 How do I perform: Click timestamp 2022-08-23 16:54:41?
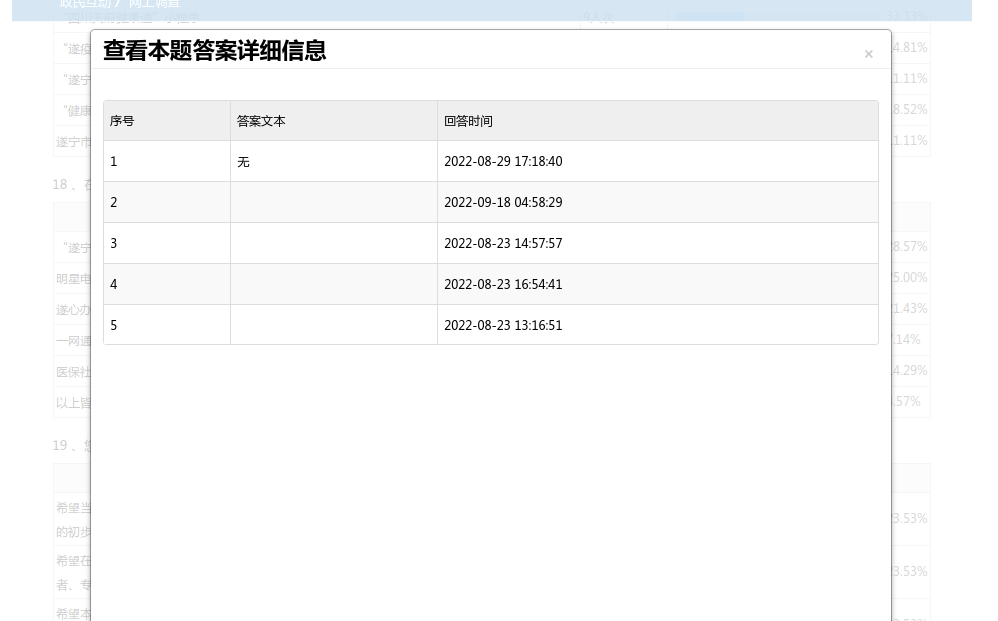pyautogui.click(x=503, y=285)
